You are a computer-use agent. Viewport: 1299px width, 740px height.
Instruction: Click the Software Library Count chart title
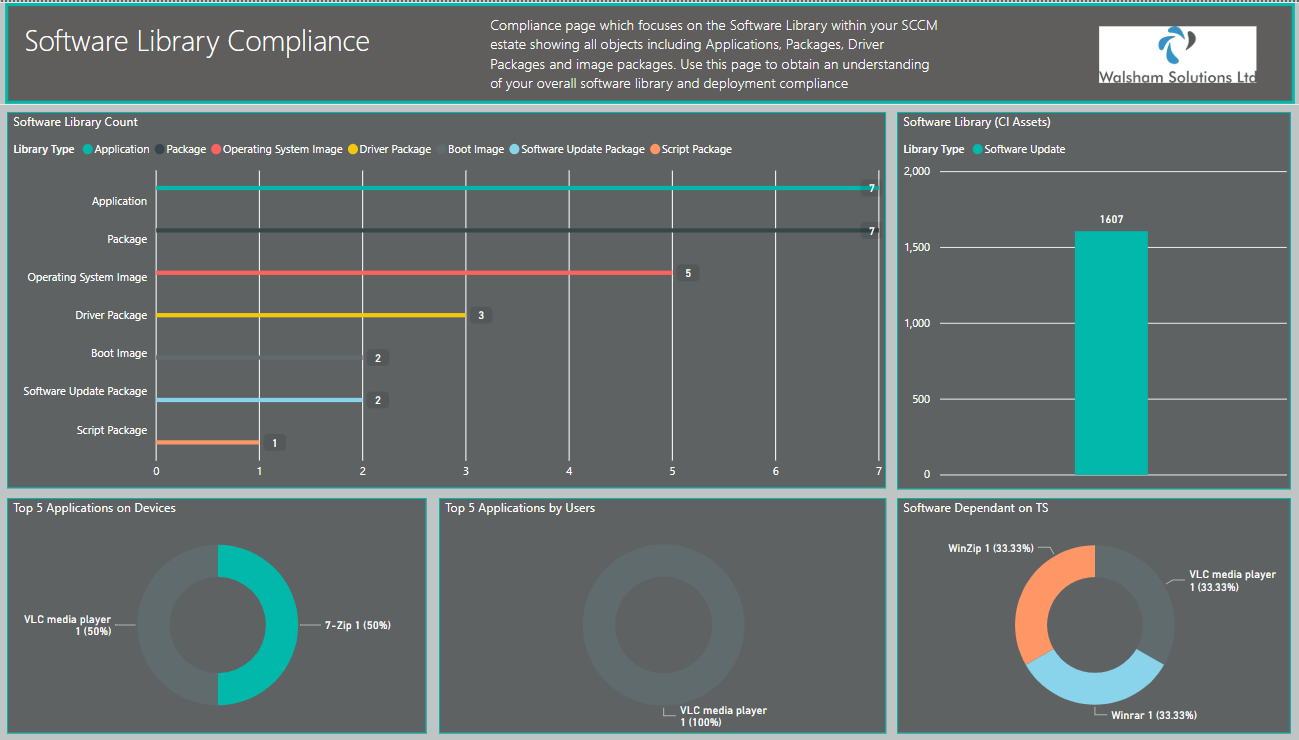click(76, 122)
